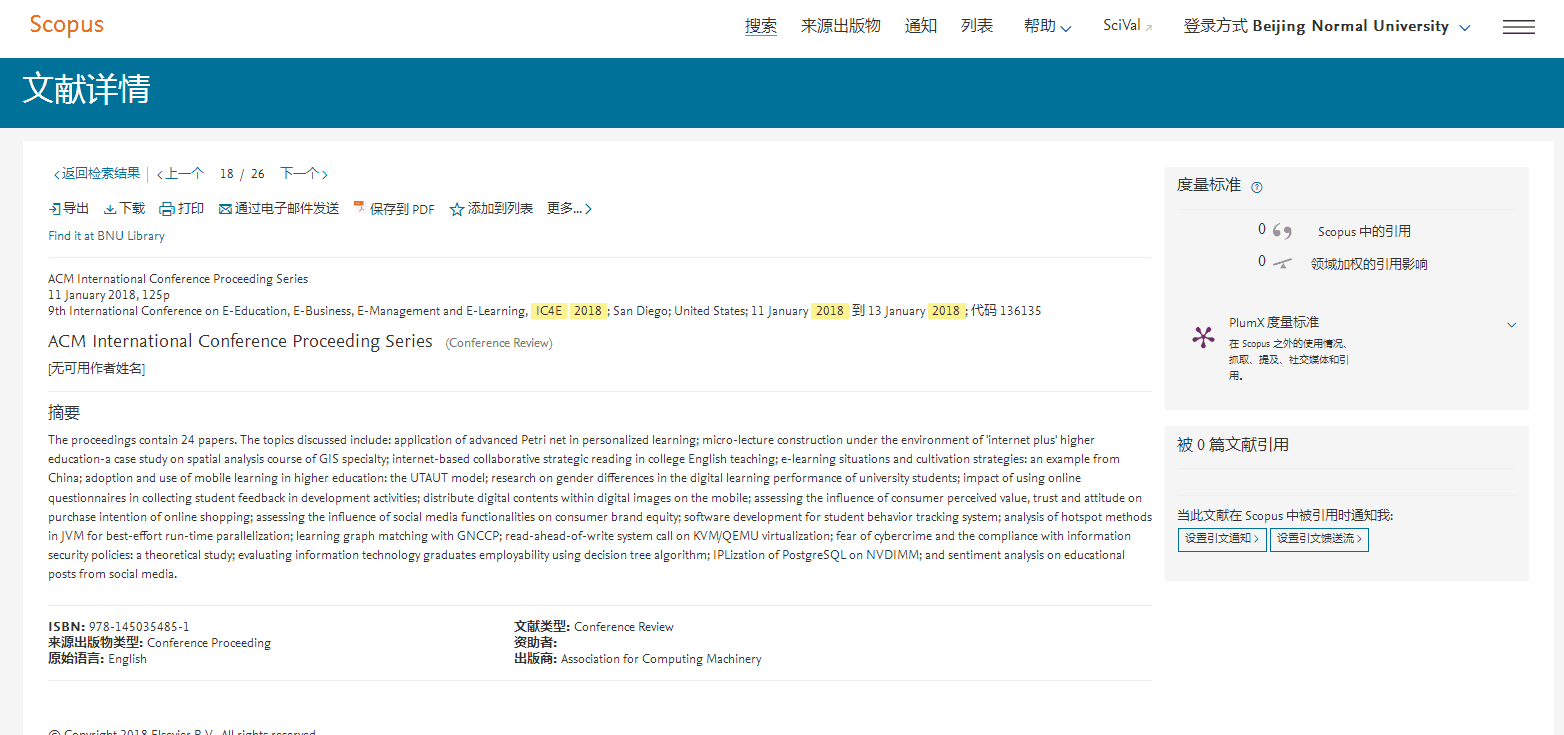Click 设置引文通知 button
Image resolution: width=1564 pixels, height=735 pixels.
click(1222, 539)
